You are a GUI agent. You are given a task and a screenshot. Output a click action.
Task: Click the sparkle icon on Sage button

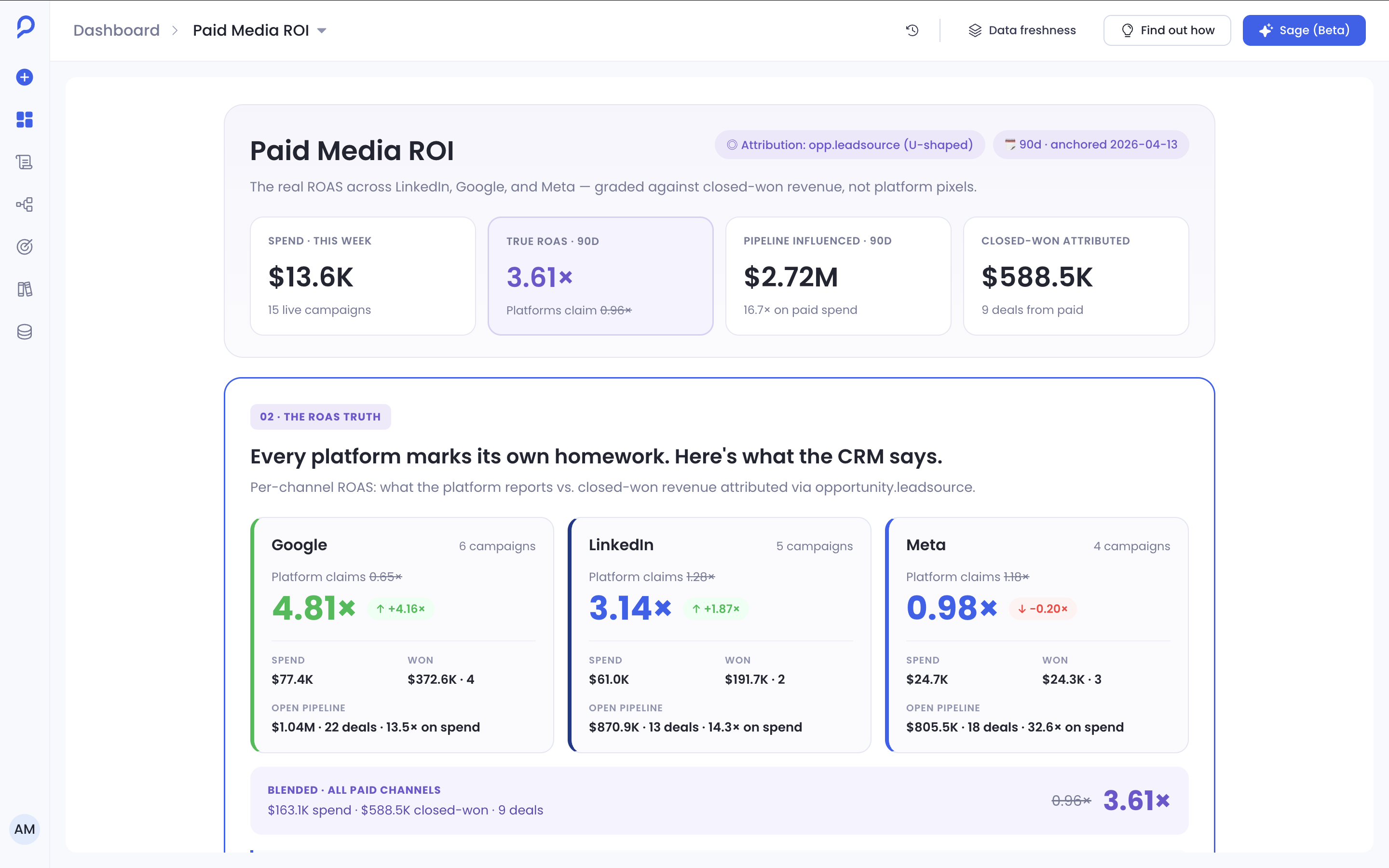[1266, 30]
